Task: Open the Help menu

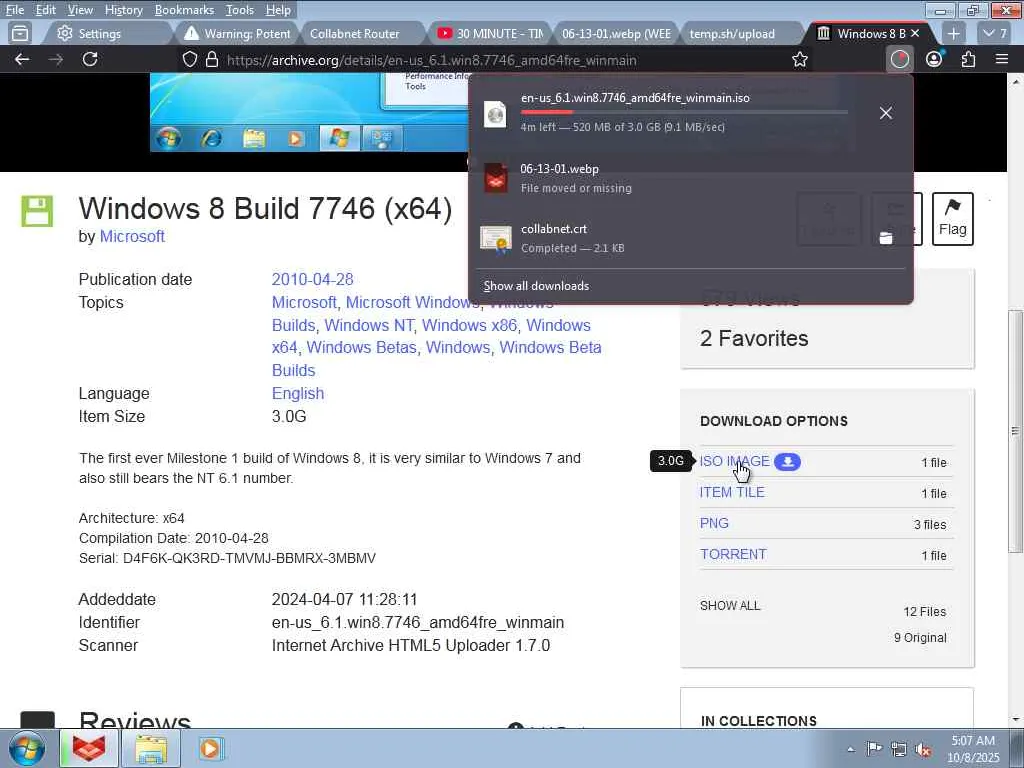Action: click(x=278, y=10)
